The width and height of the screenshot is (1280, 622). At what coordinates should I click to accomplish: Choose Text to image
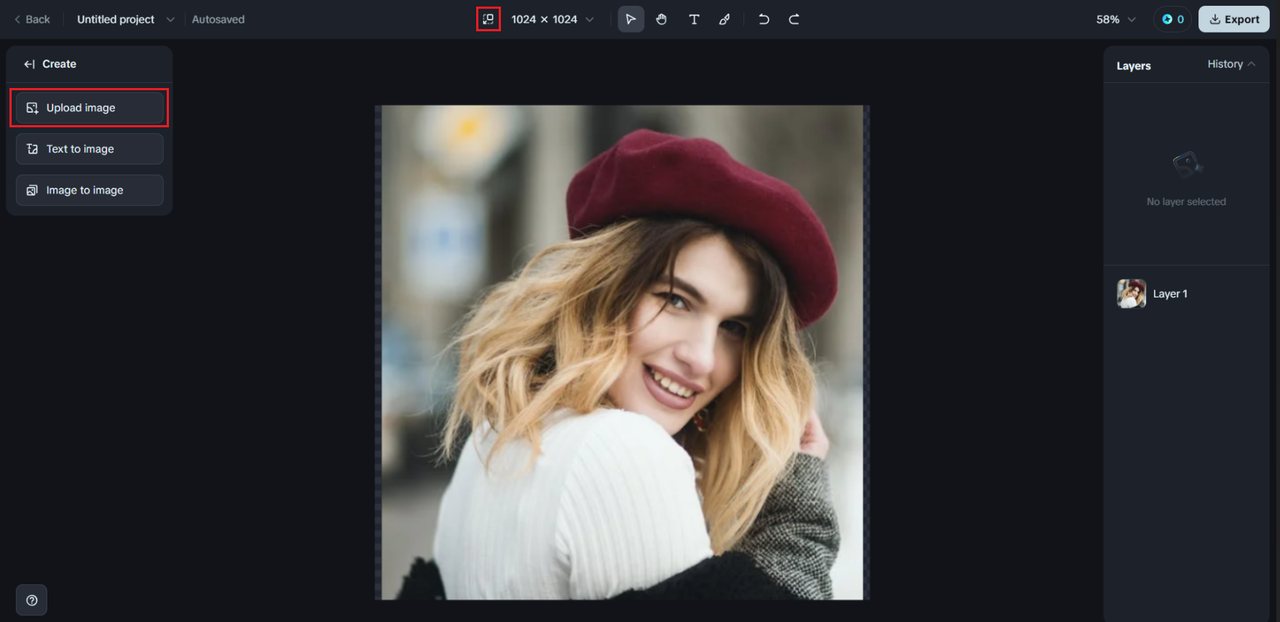(90, 149)
